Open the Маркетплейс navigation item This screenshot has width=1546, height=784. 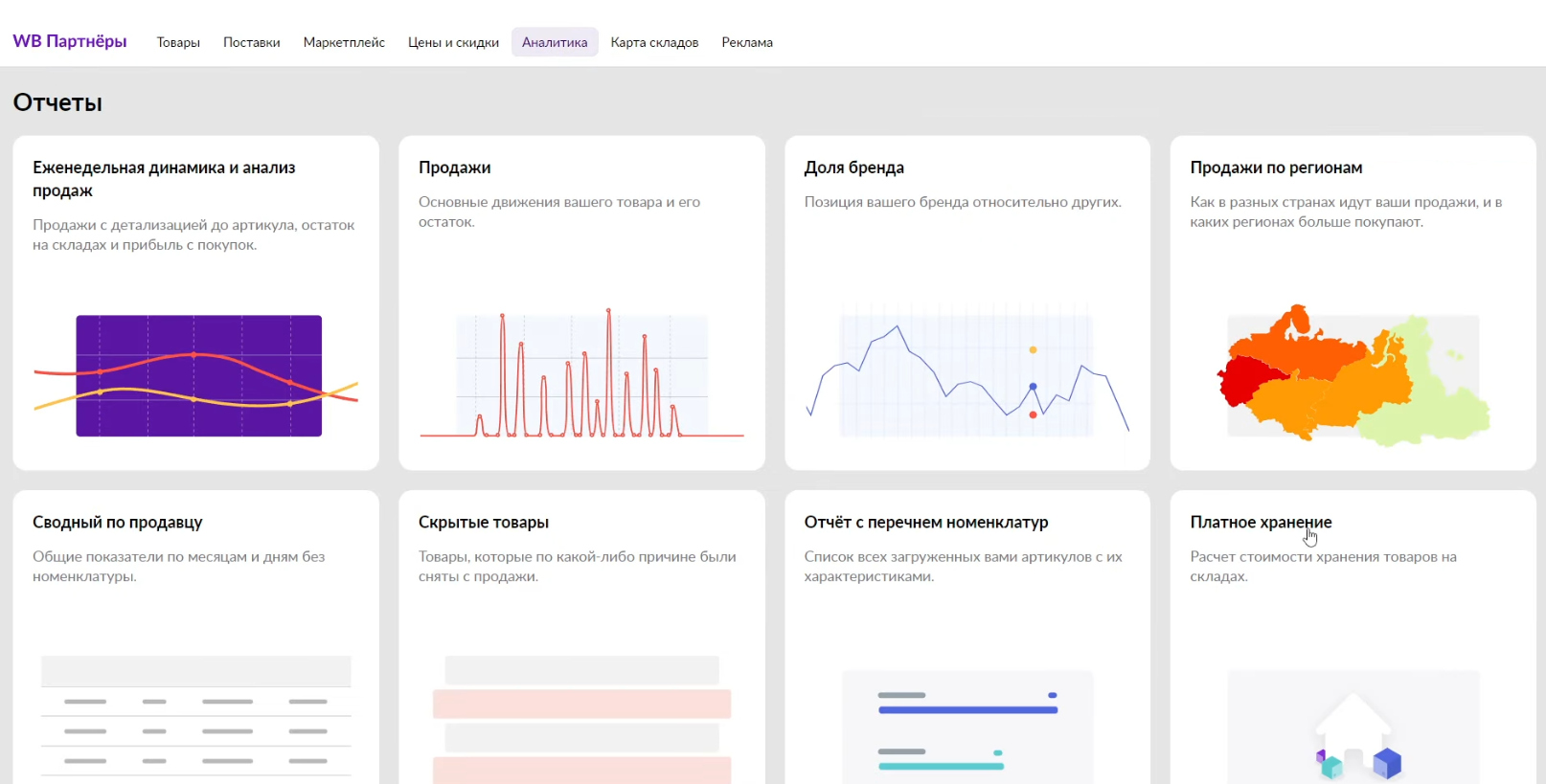[x=344, y=42]
